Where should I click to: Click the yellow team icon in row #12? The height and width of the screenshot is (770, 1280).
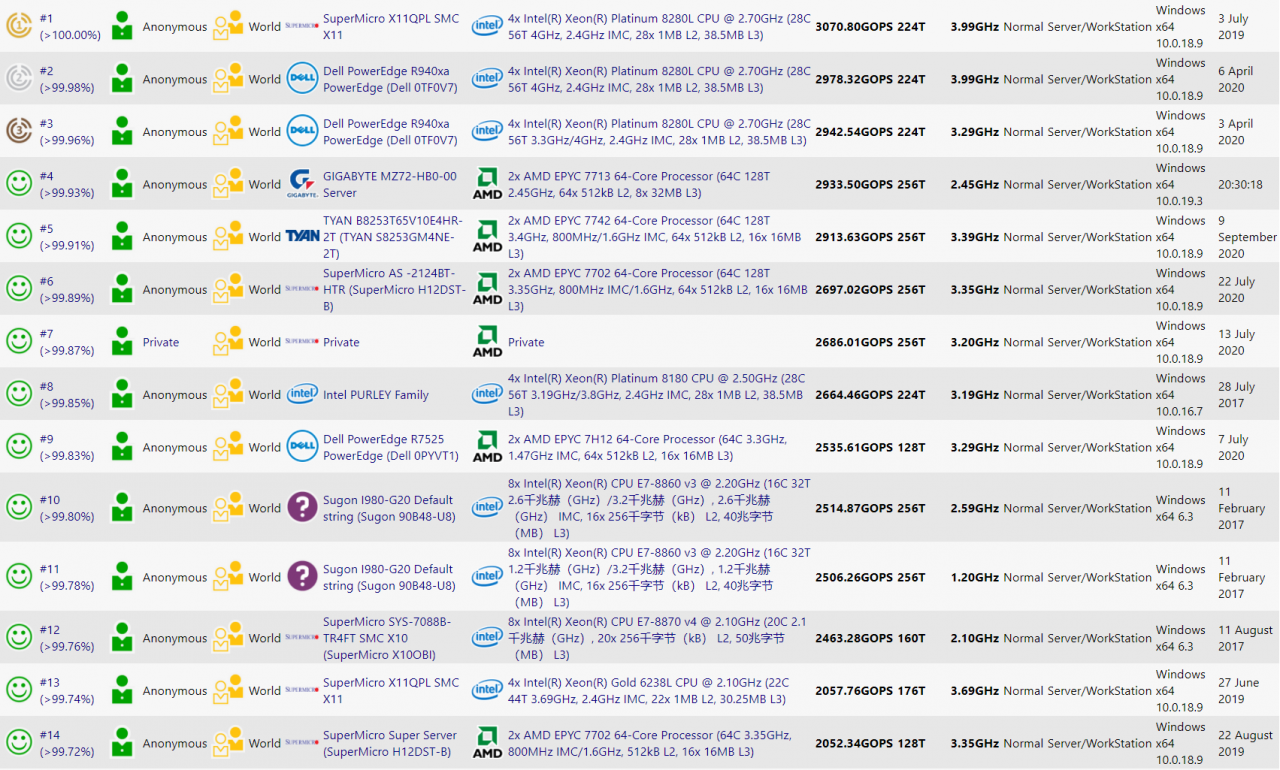(228, 638)
